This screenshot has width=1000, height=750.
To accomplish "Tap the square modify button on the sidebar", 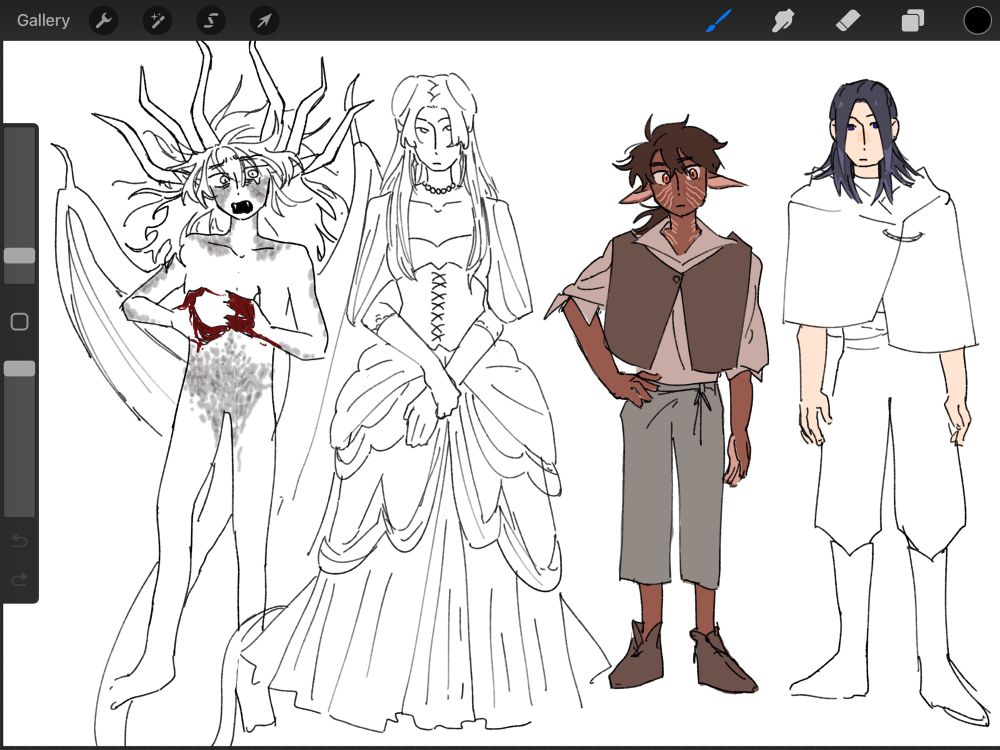I will point(18,320).
